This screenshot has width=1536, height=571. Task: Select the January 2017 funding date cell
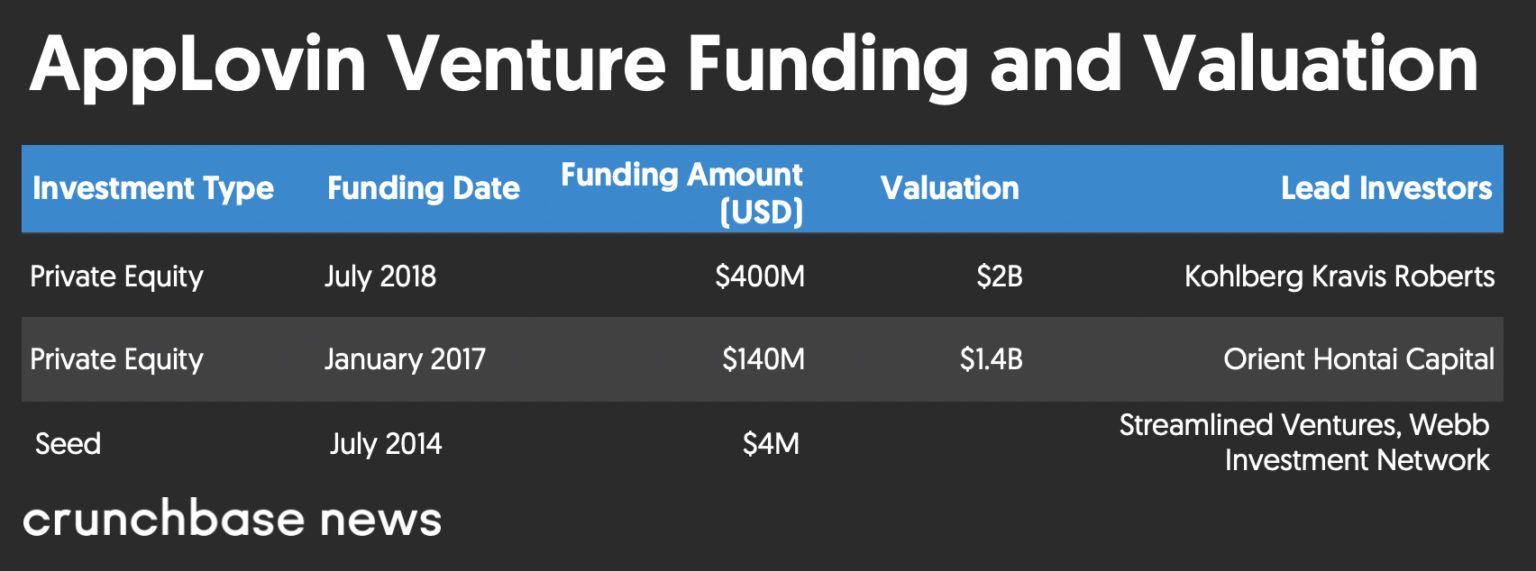click(x=405, y=360)
